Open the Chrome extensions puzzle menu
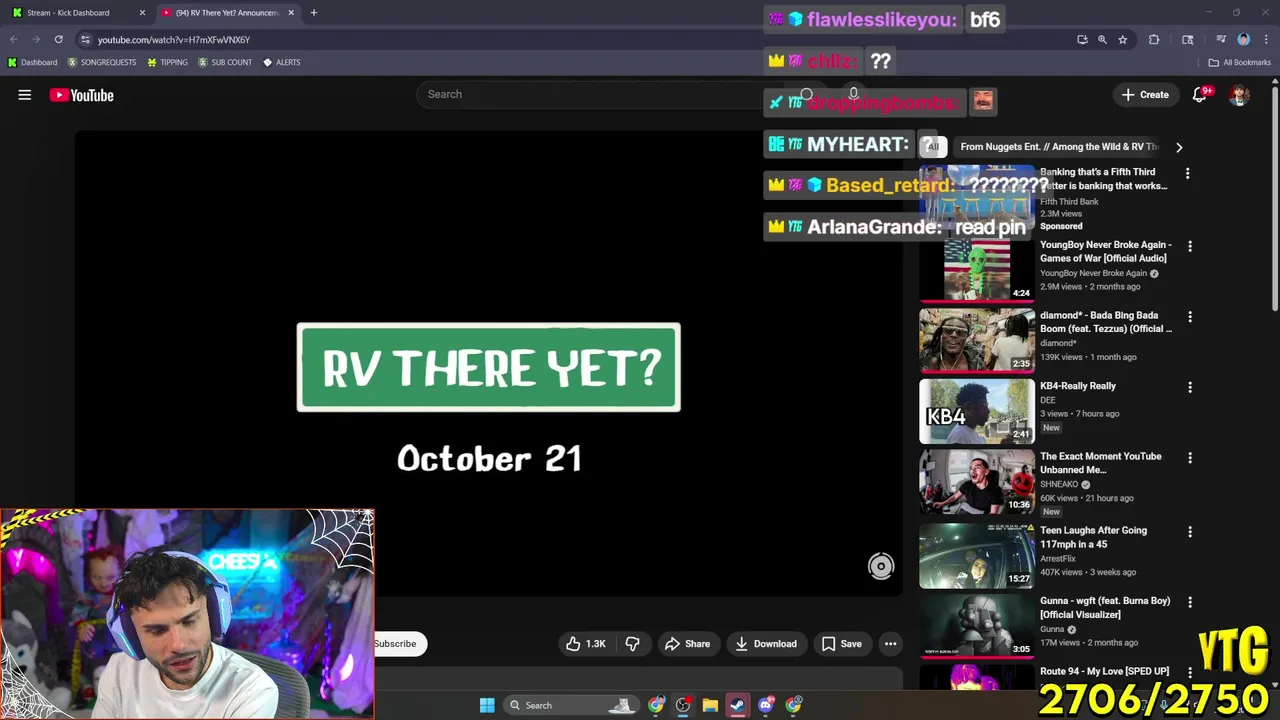The height and width of the screenshot is (720, 1280). (1154, 39)
